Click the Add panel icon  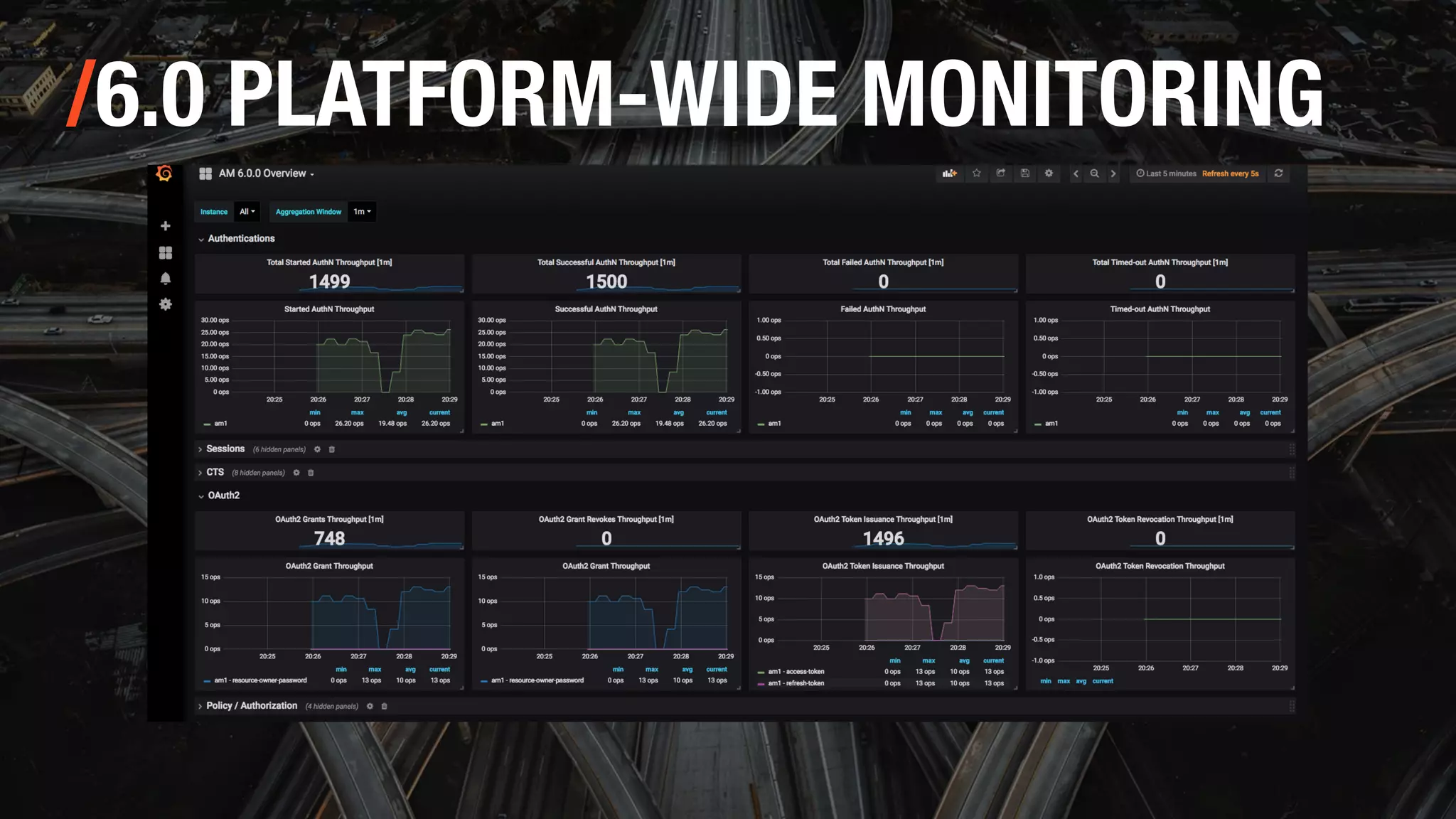pos(950,173)
